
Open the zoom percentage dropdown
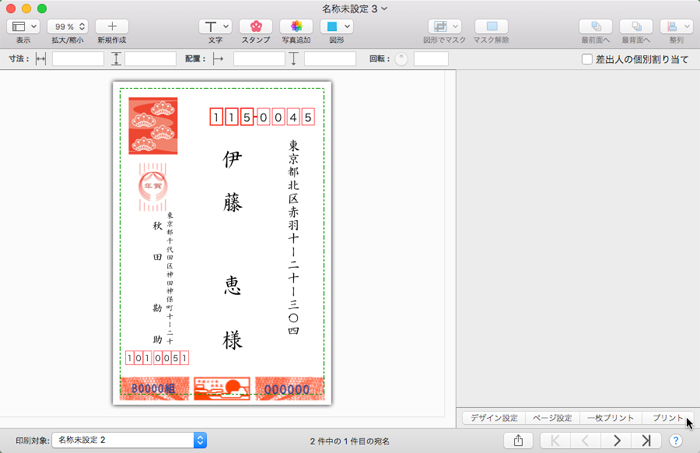[x=67, y=26]
